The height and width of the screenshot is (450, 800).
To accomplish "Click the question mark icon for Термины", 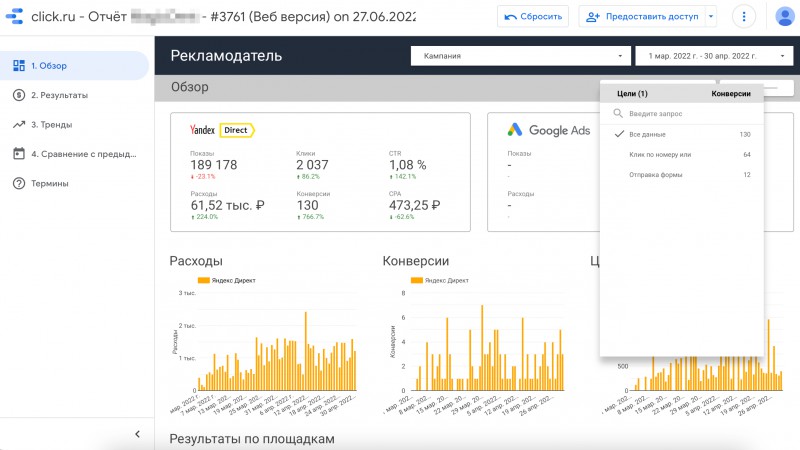I will point(19,183).
